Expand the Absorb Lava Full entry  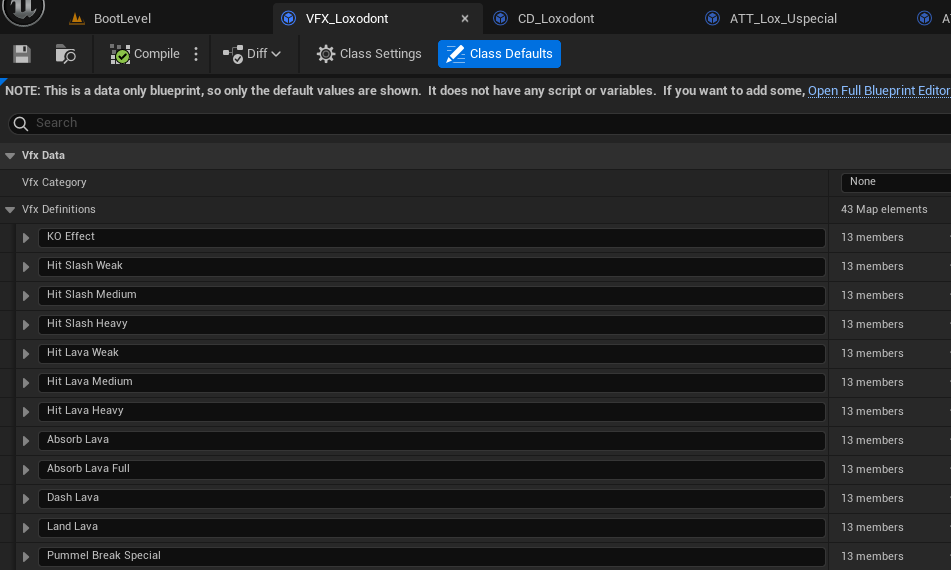(25, 470)
